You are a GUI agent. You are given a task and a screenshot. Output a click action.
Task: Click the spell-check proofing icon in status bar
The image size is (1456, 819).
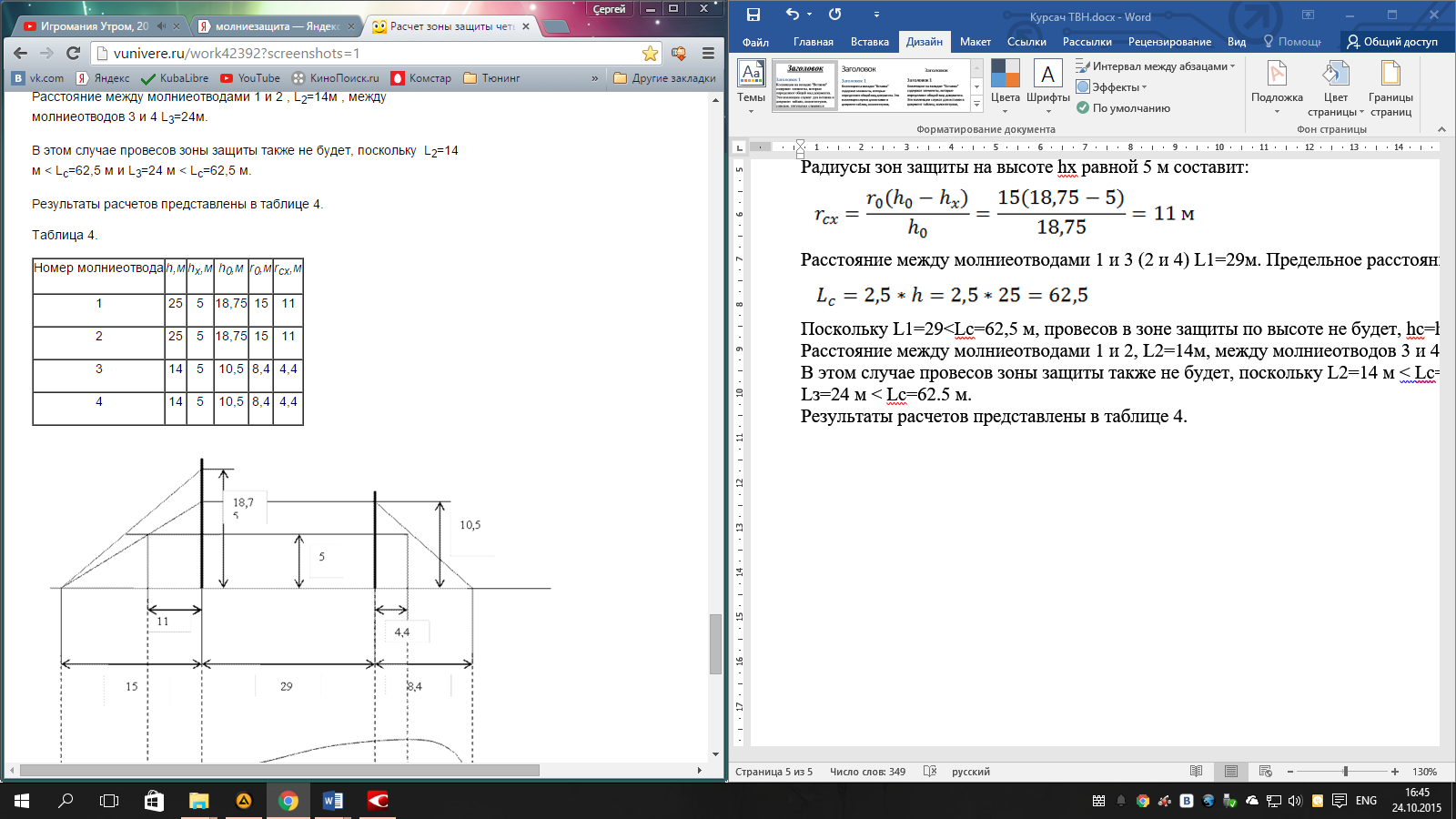(929, 772)
